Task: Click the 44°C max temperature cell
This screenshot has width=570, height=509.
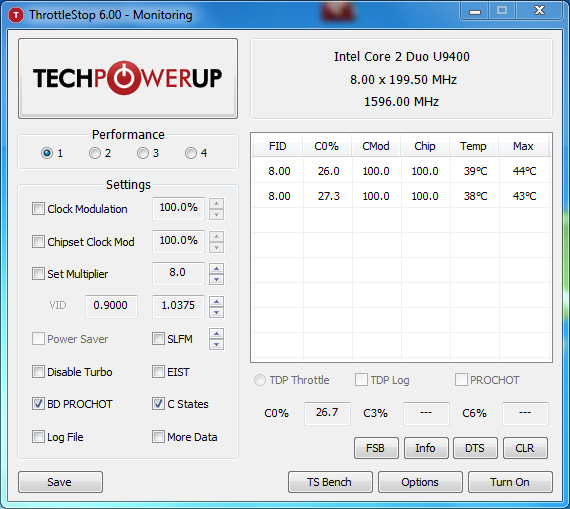Action: [x=525, y=171]
